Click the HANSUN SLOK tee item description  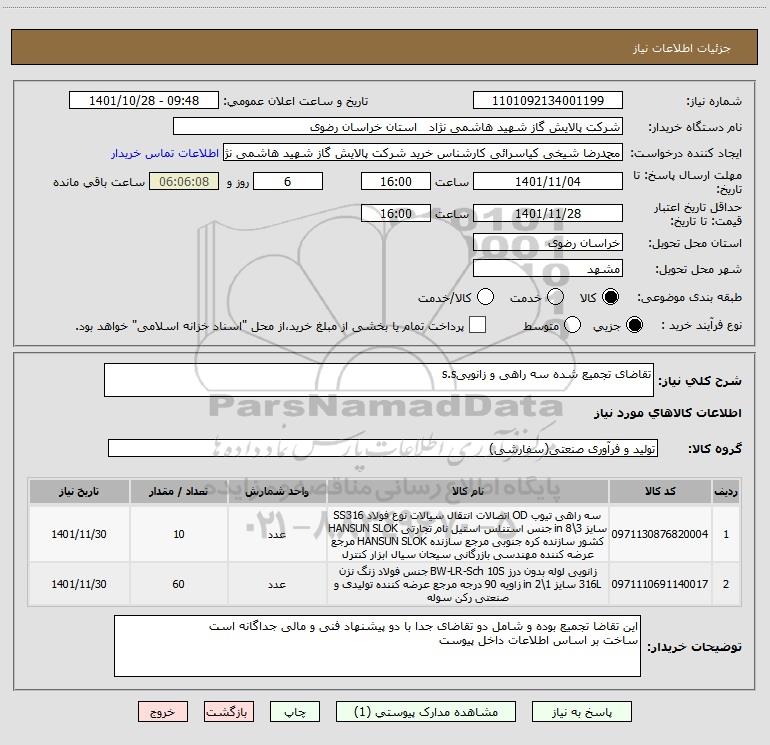click(x=468, y=535)
